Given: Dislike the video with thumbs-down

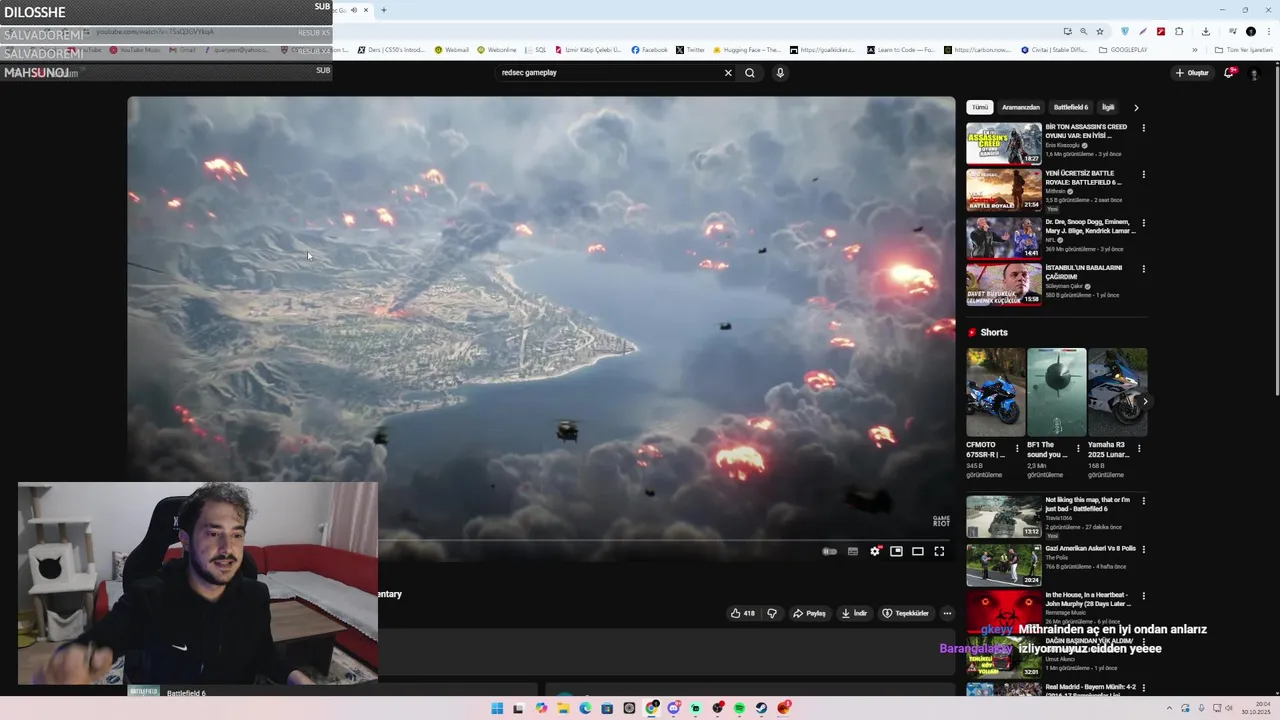Looking at the screenshot, I should (771, 613).
